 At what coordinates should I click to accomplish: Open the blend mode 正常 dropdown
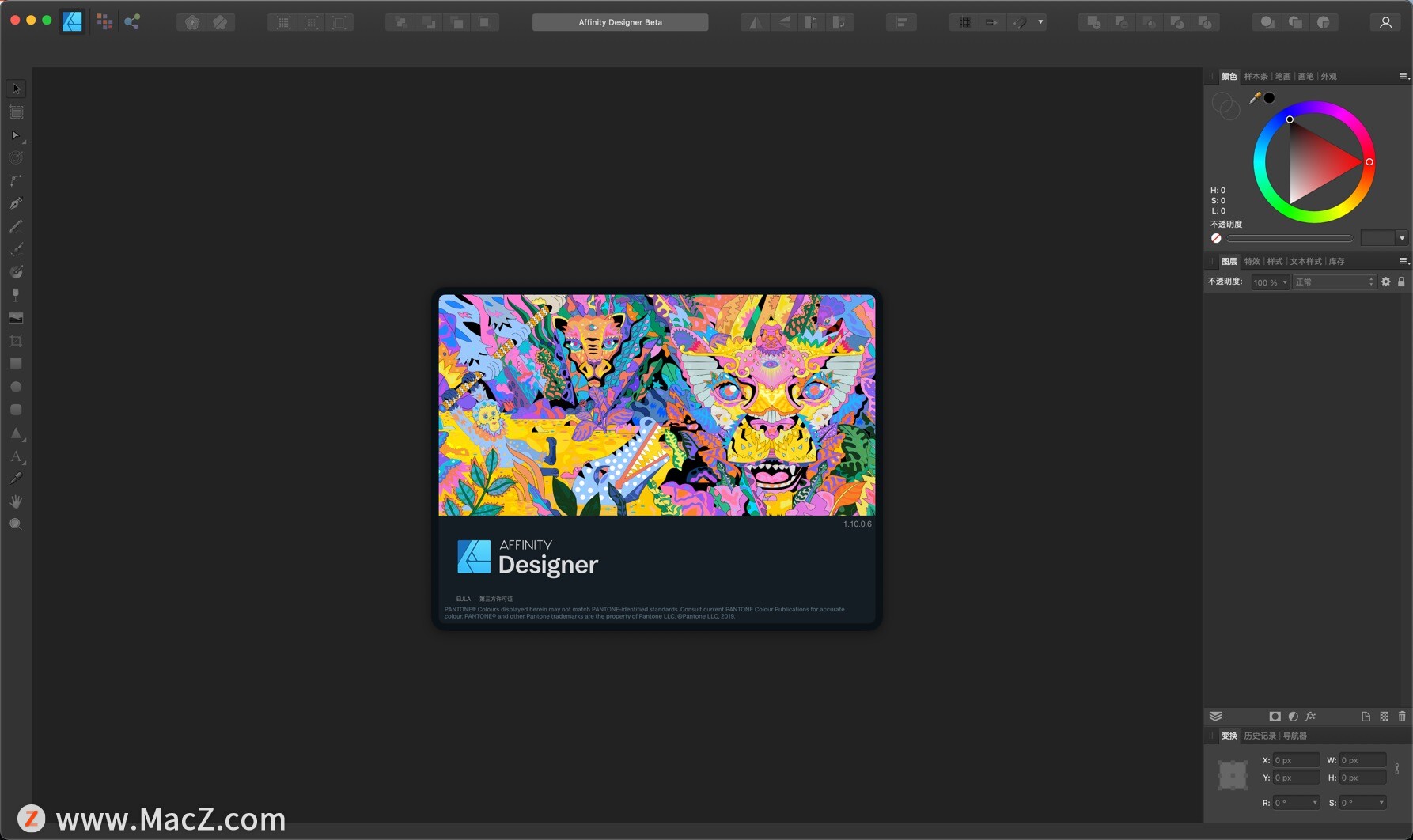[x=1335, y=282]
